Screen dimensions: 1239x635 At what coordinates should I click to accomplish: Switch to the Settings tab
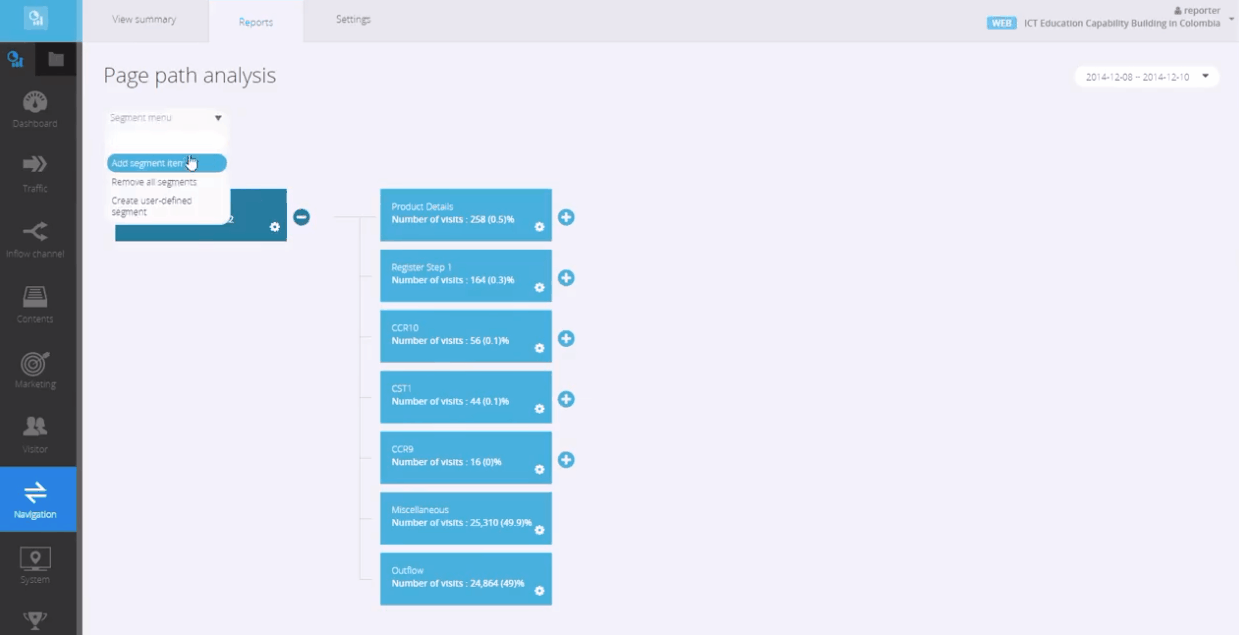353,20
